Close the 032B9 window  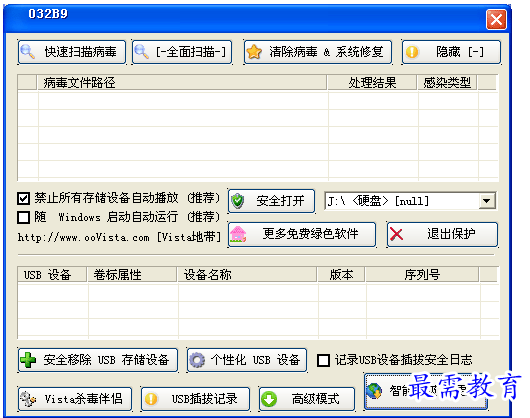(496, 19)
